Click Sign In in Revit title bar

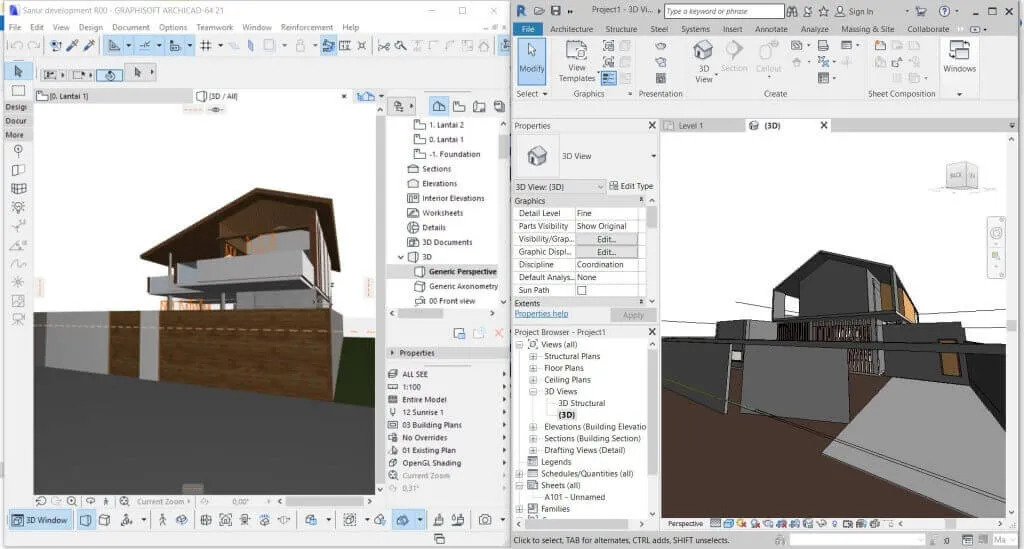point(861,12)
